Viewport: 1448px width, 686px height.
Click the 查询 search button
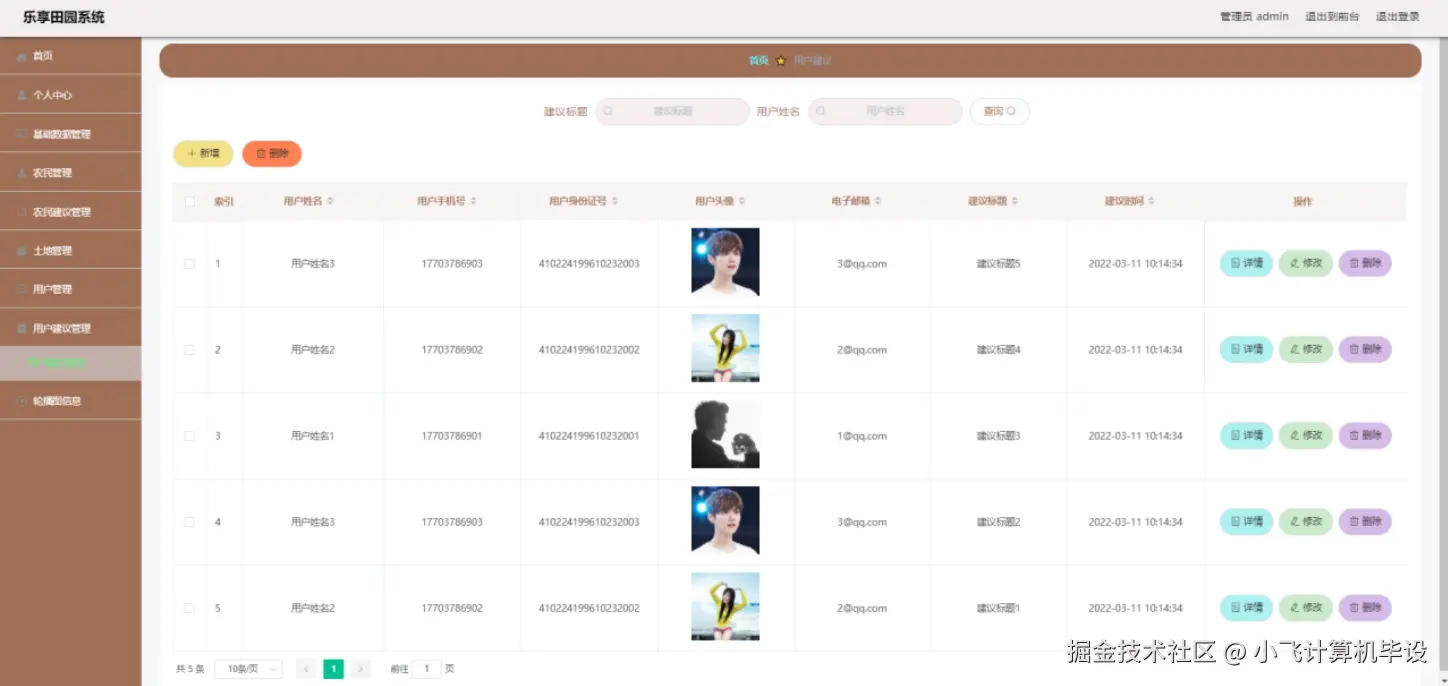click(999, 112)
